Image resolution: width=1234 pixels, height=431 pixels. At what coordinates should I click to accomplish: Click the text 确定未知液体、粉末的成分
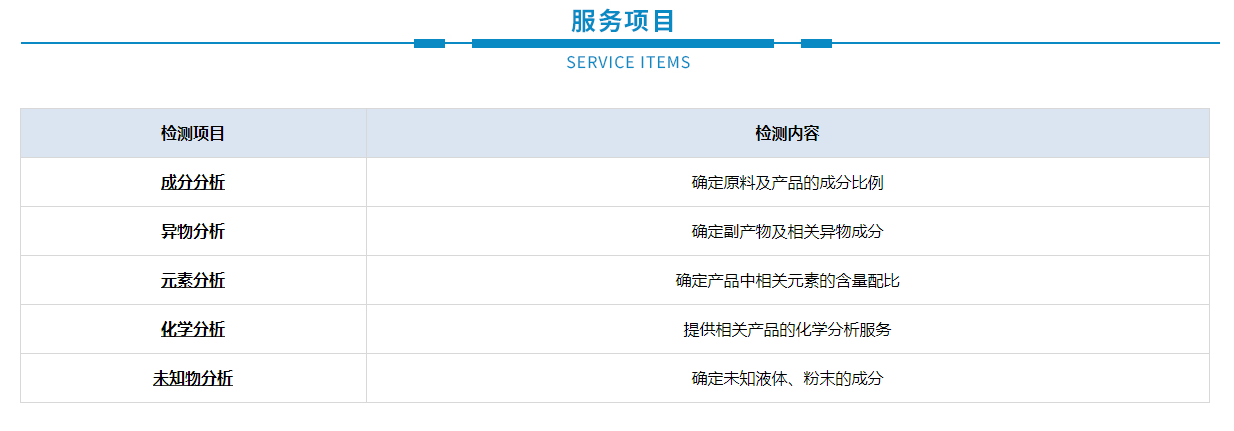(787, 379)
